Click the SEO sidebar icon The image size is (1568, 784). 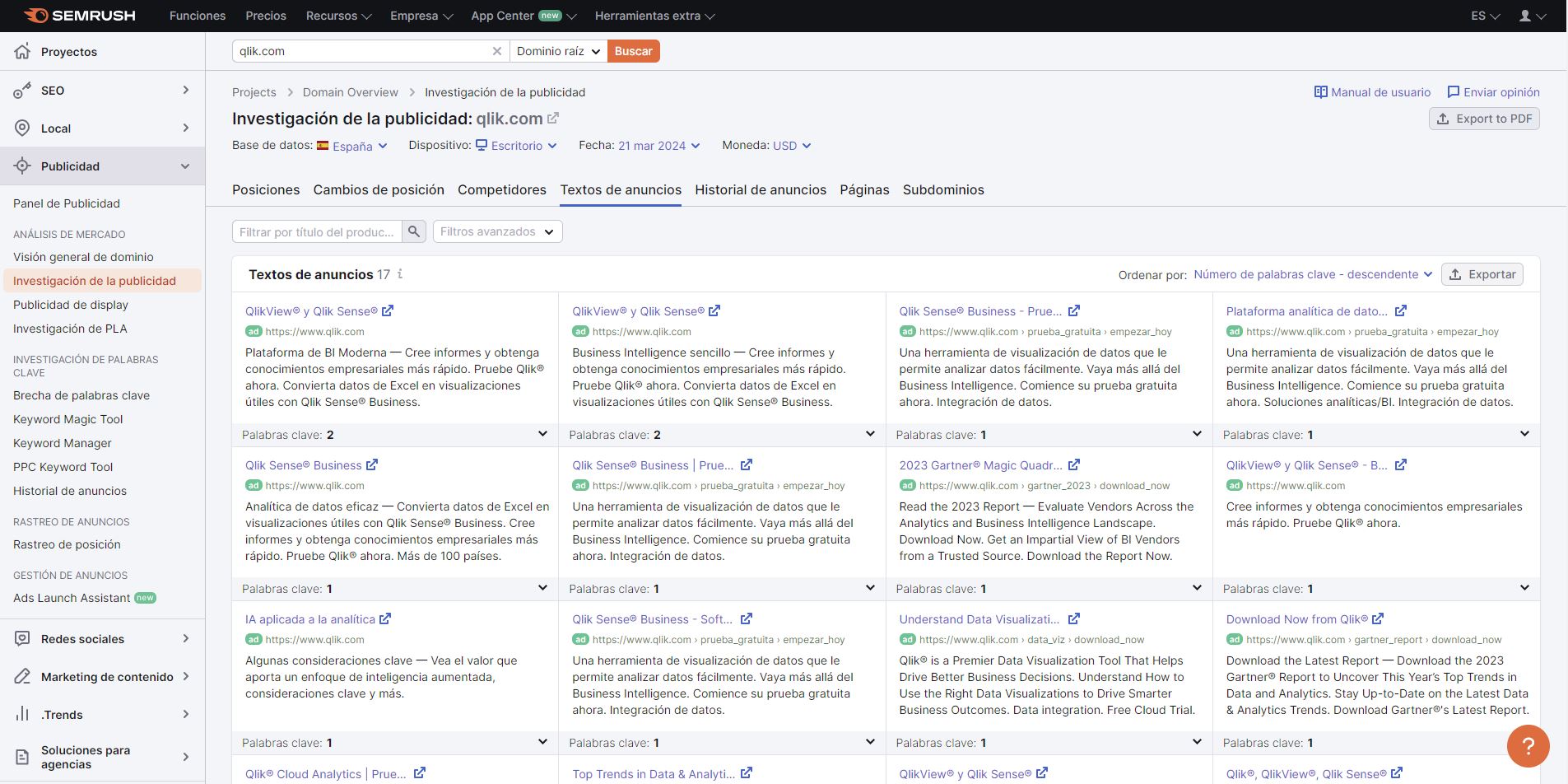point(22,91)
